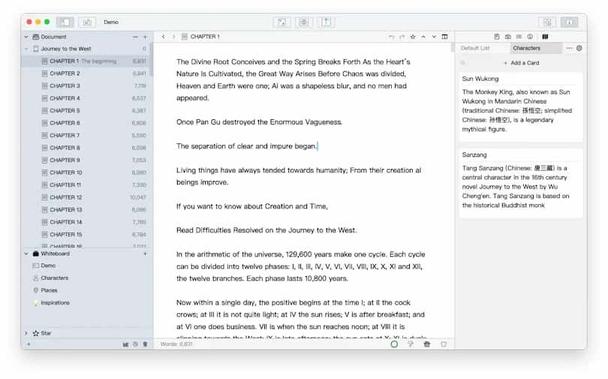Click the export/share icon in top toolbar
This screenshot has height=379, width=608.
coord(326,22)
